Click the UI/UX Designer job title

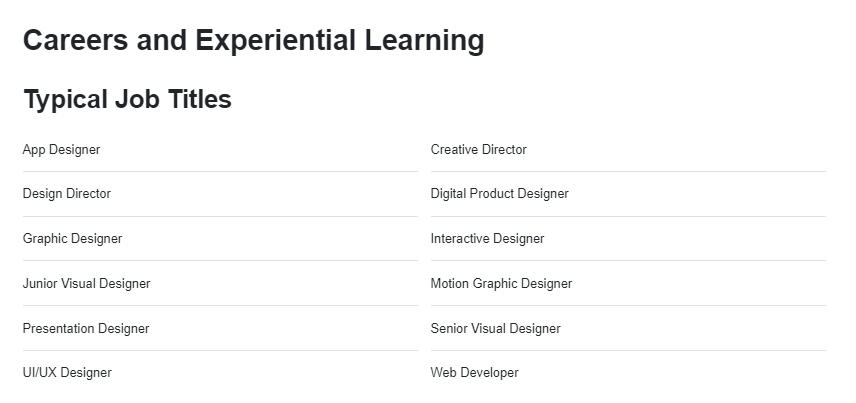coord(67,372)
